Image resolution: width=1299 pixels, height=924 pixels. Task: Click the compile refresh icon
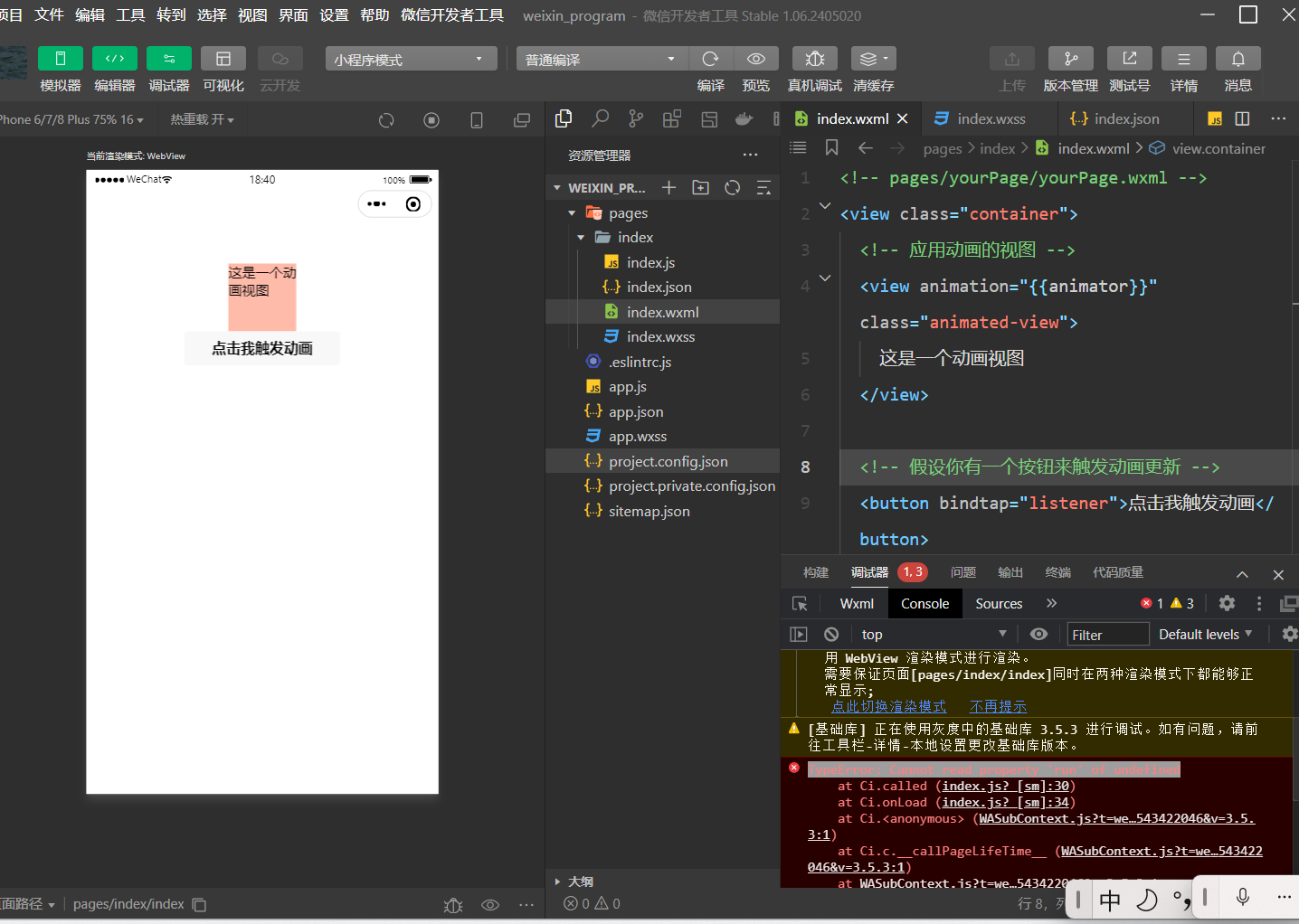(x=711, y=59)
